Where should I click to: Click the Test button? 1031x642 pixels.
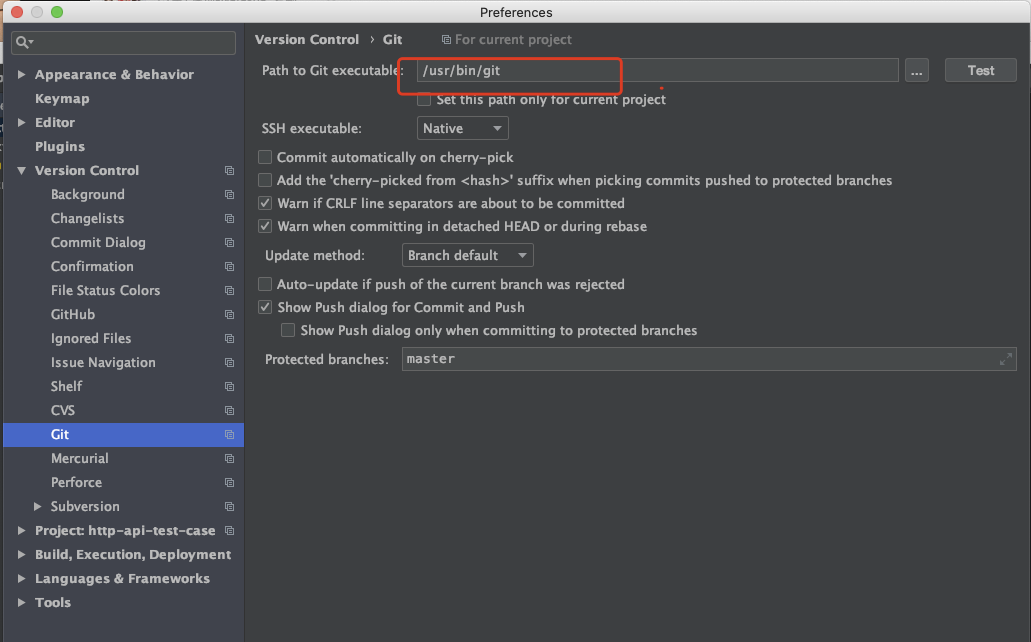point(980,70)
